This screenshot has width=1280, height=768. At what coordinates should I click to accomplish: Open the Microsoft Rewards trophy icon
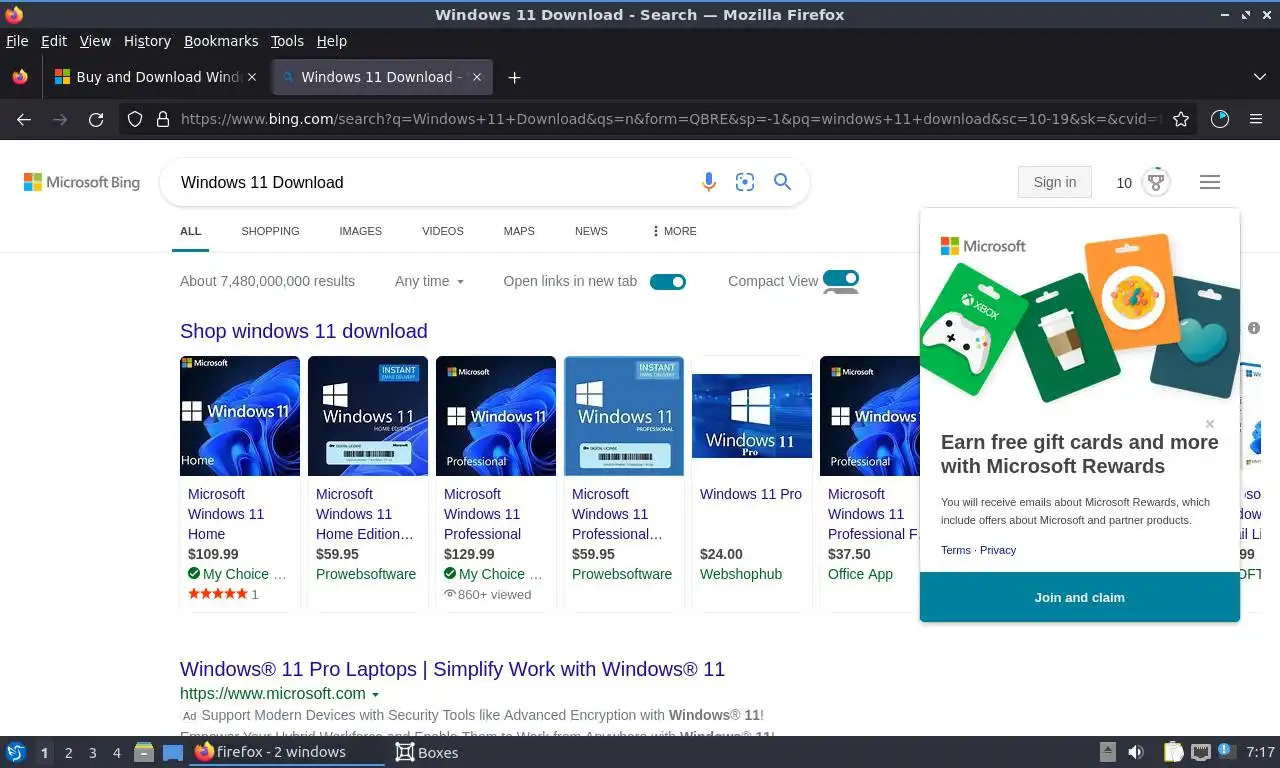pyautogui.click(x=1156, y=182)
